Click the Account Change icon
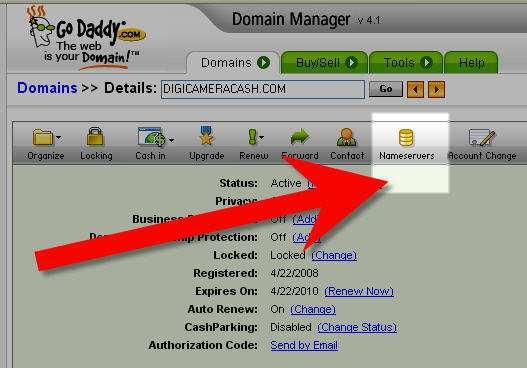The height and width of the screenshot is (368, 527). [x=482, y=137]
